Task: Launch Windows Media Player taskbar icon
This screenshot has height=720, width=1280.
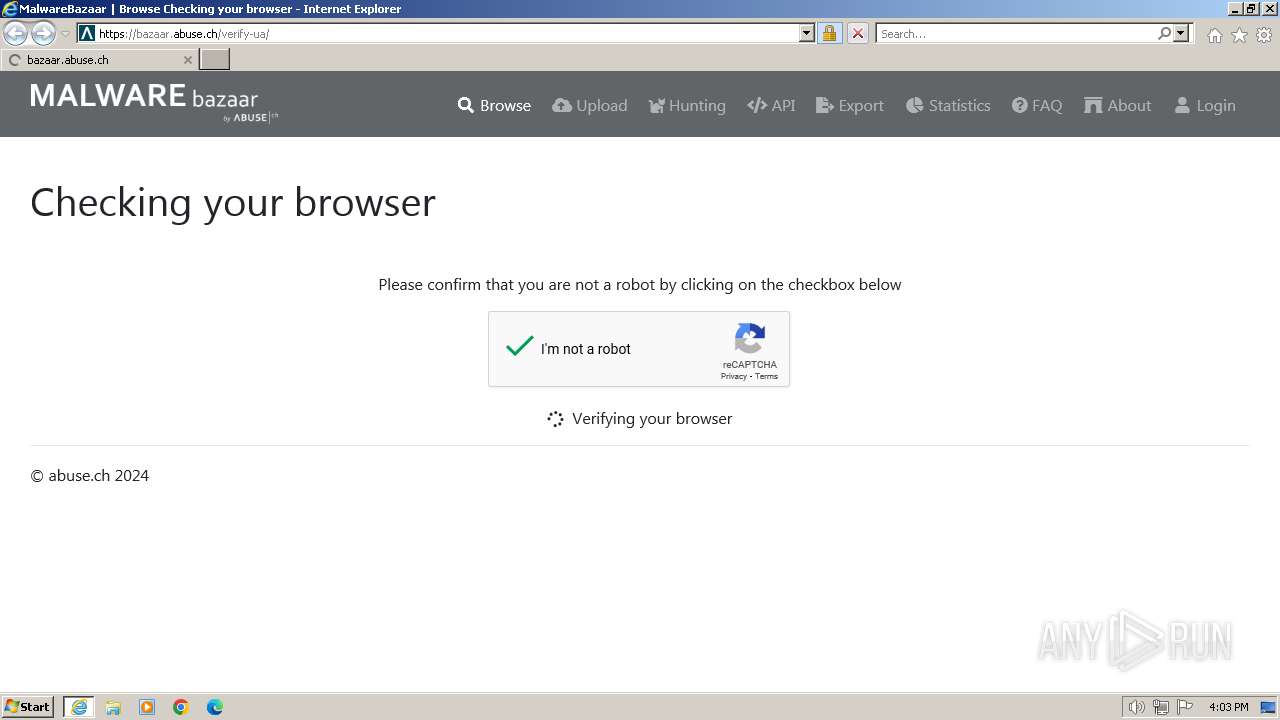Action: pyautogui.click(x=147, y=707)
